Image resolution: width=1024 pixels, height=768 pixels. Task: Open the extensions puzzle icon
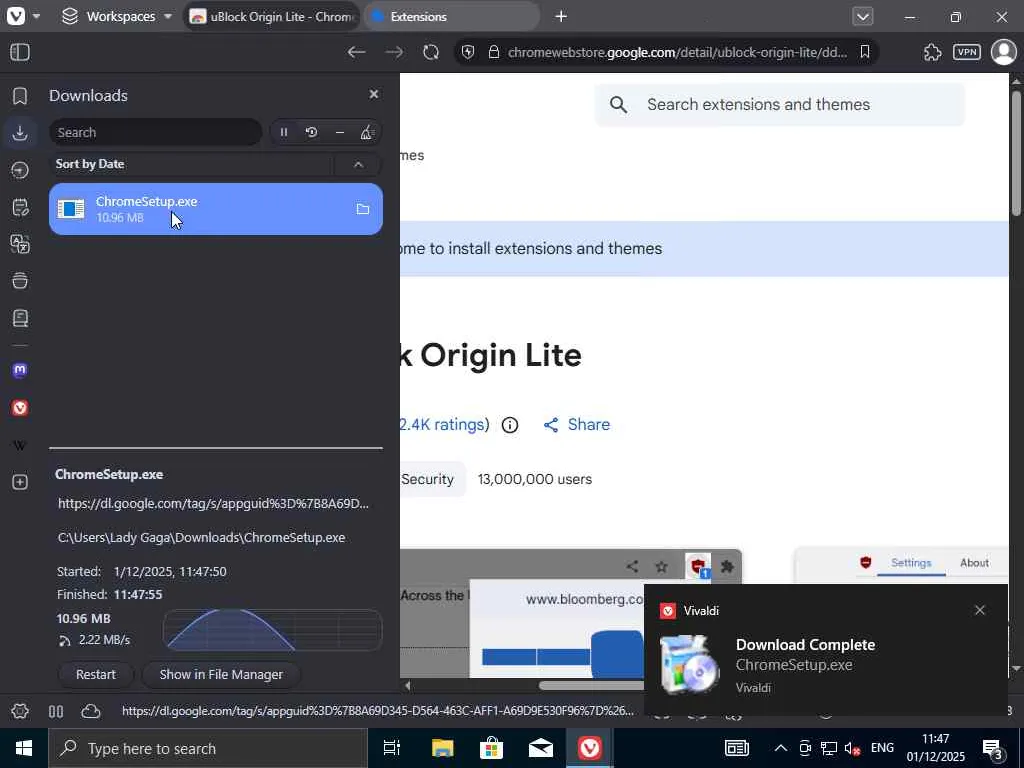click(933, 52)
